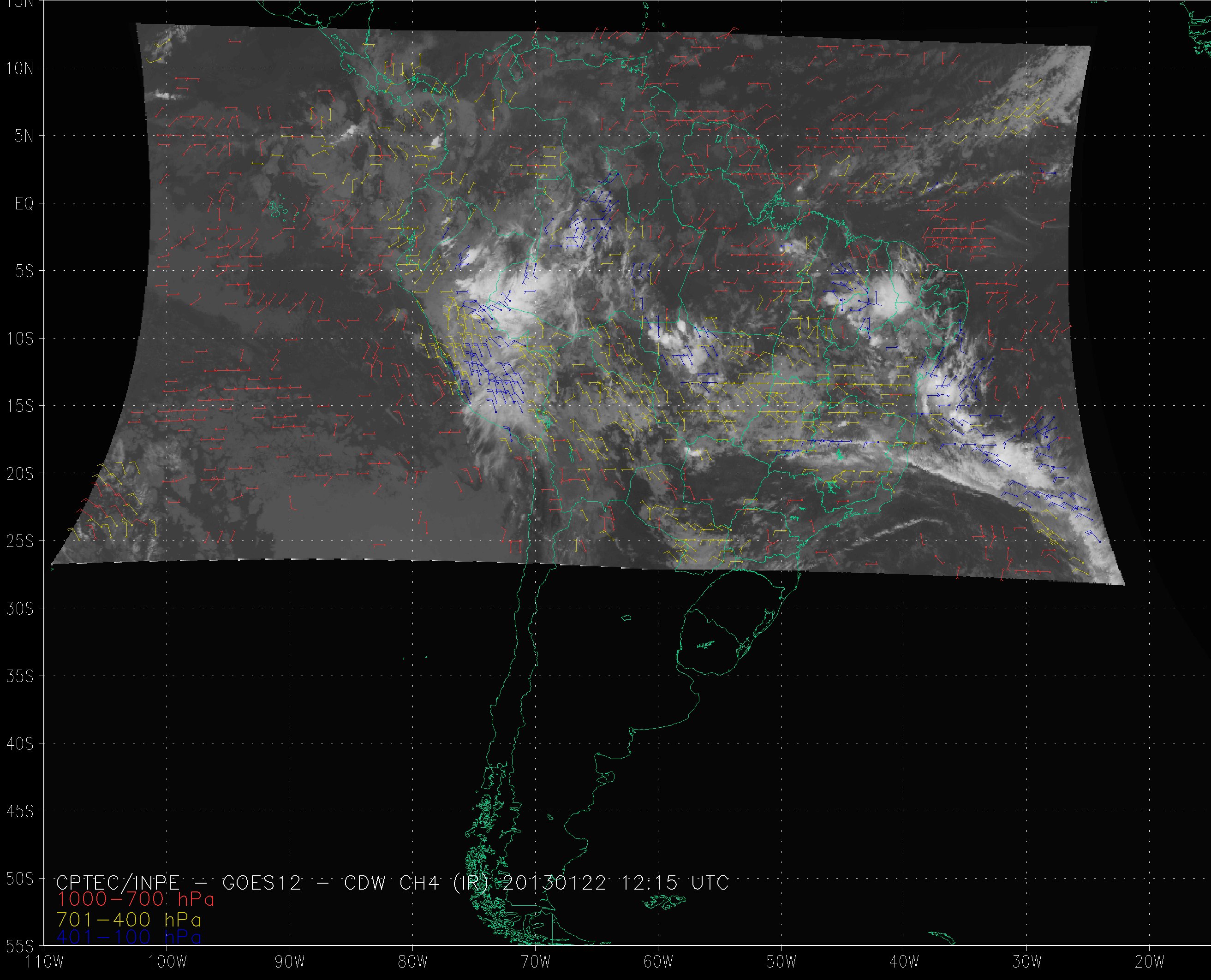Click the red 1000-700 hPa legend entry

coord(136,899)
